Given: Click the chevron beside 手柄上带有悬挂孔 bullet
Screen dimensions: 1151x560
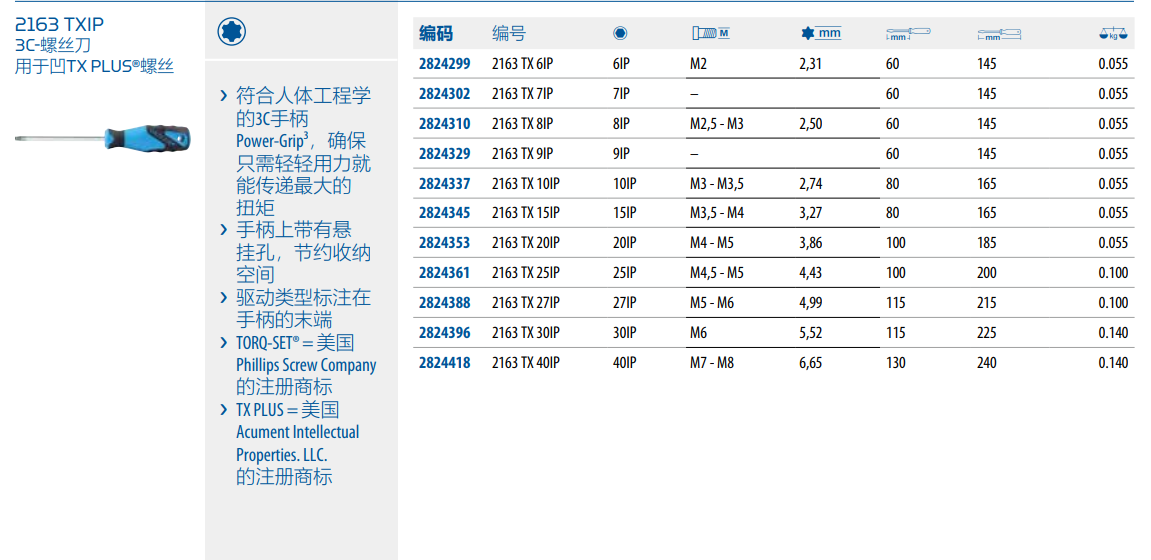Looking at the screenshot, I should click(x=223, y=230).
